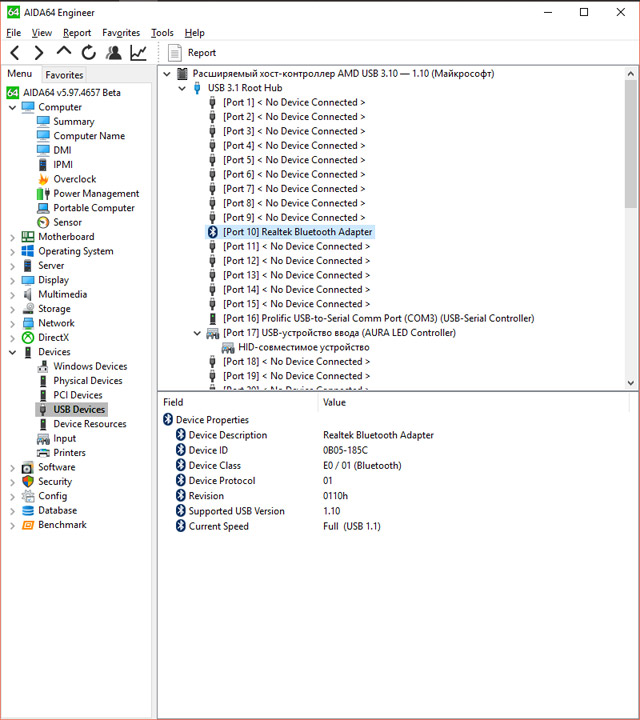Click the Value column header
640x720 pixels.
[334, 402]
